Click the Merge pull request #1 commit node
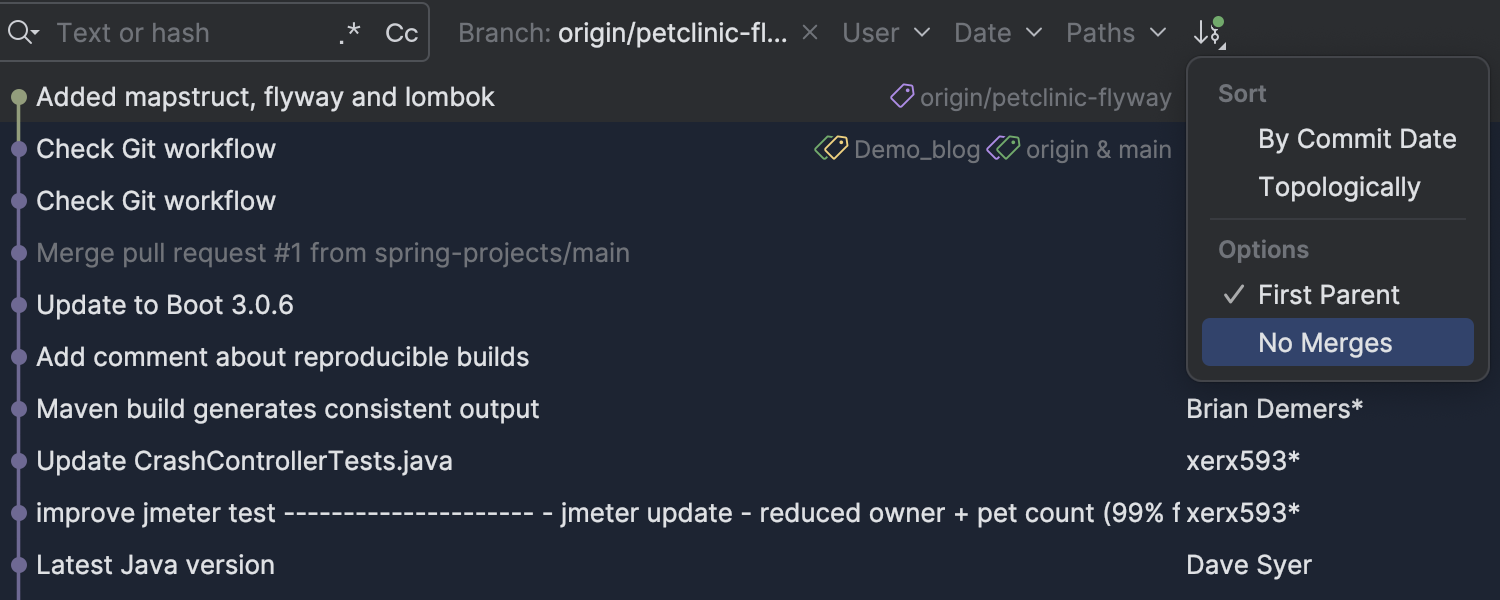 click(18, 253)
